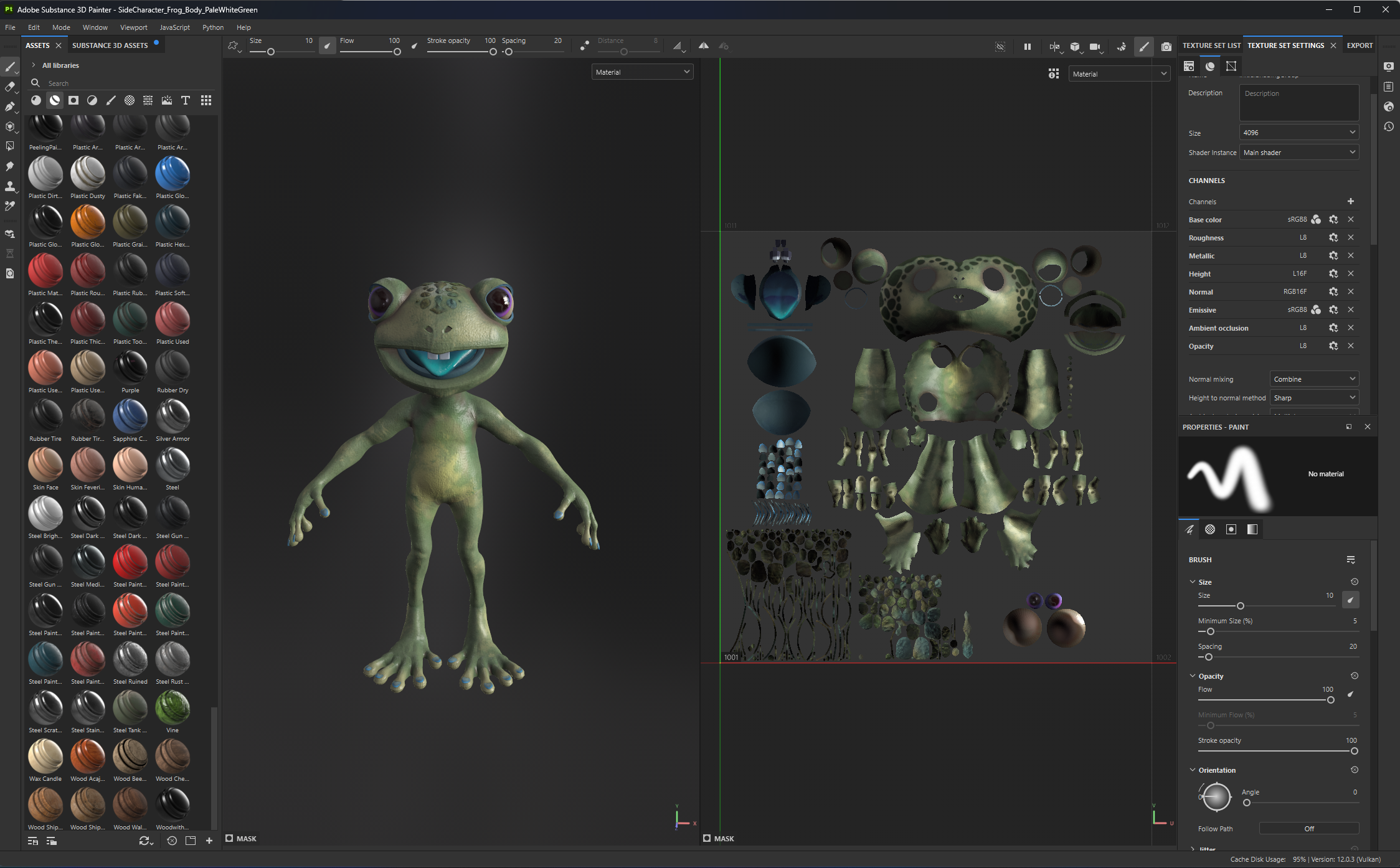Toggle the 2D viewport MASK checkbox
1400x868 pixels.
[707, 838]
